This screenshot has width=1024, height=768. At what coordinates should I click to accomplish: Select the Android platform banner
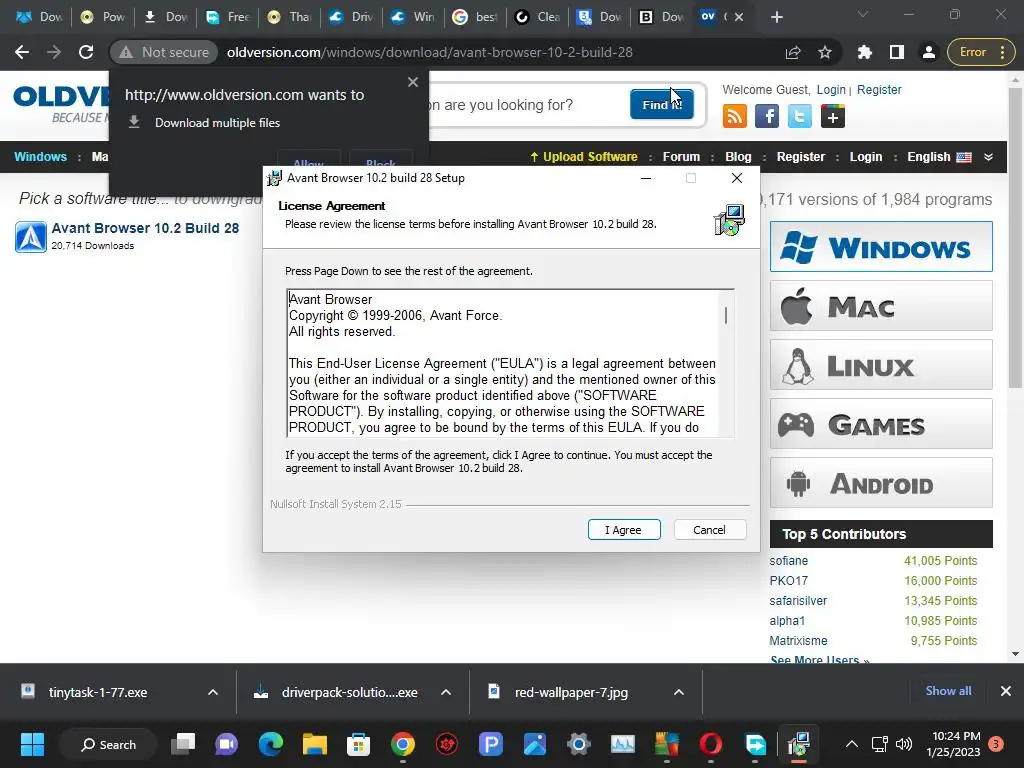pyautogui.click(x=881, y=483)
